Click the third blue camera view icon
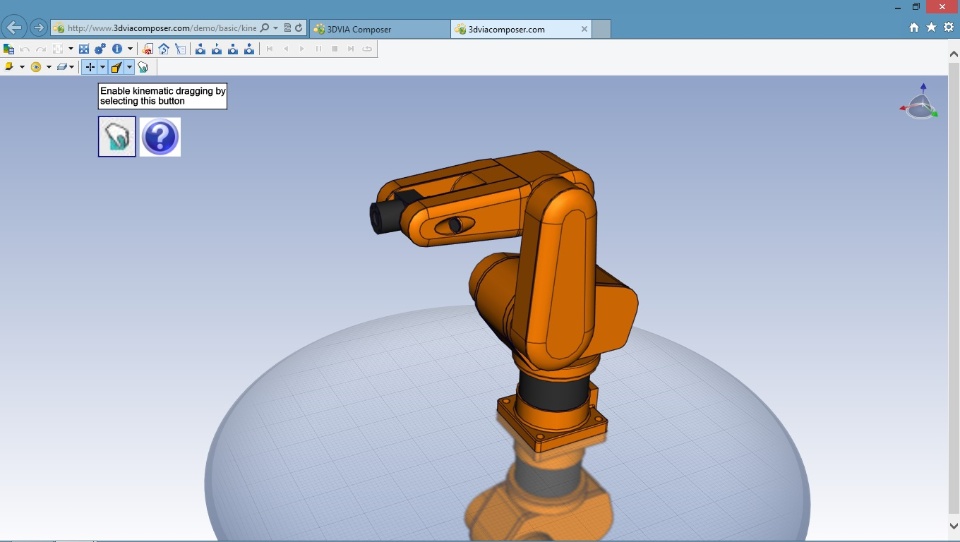 (233, 49)
